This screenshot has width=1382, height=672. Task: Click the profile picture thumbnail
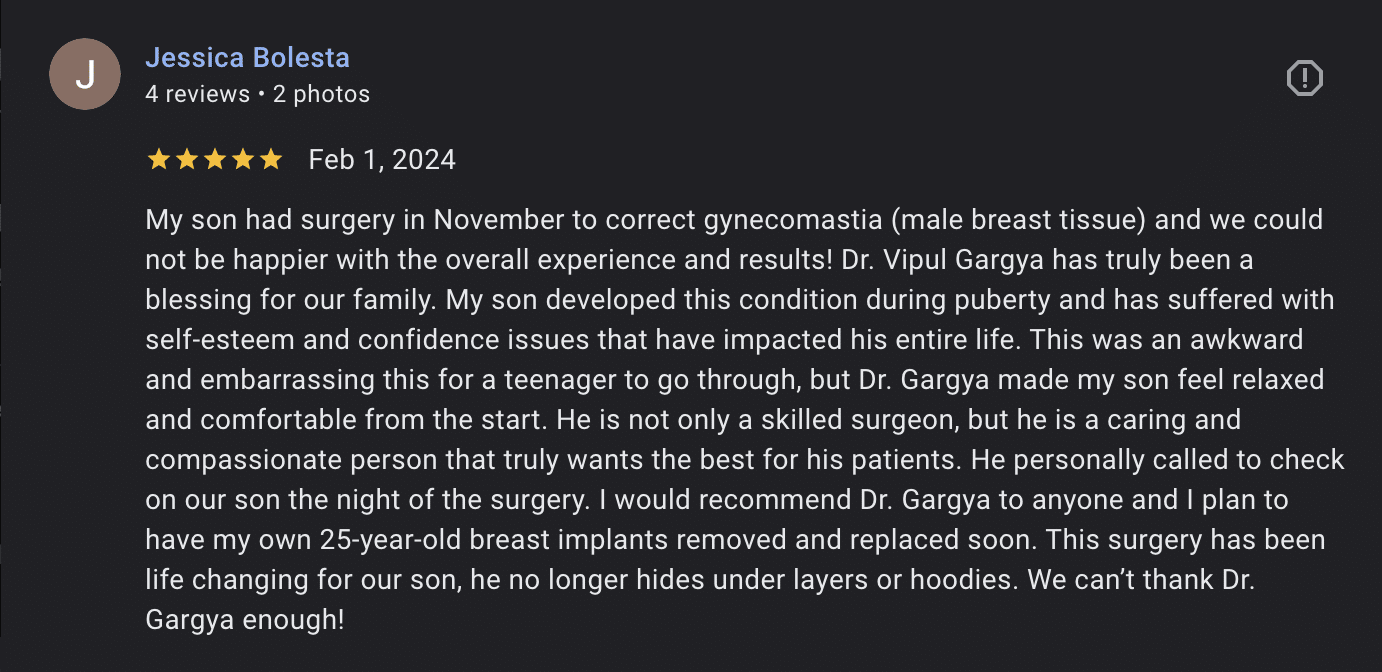coord(84,73)
